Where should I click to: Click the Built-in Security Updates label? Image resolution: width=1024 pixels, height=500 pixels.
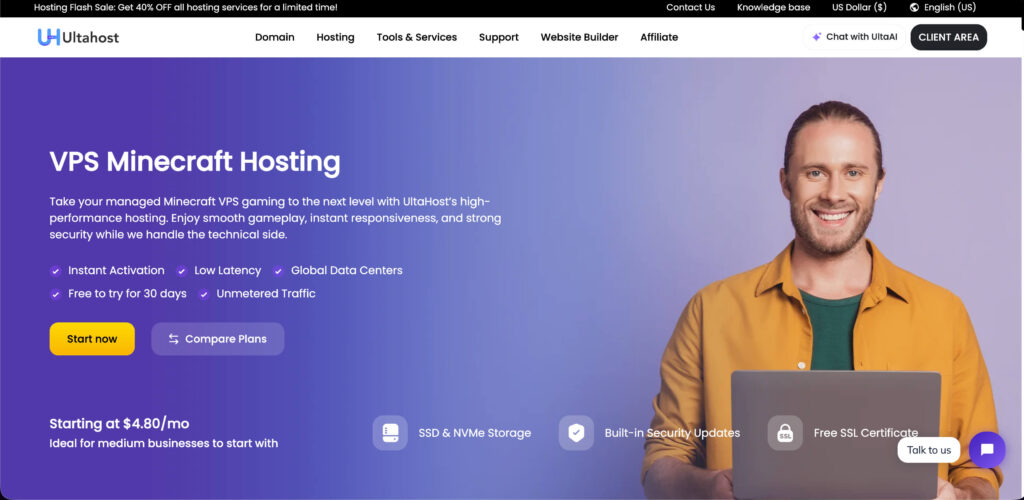672,433
